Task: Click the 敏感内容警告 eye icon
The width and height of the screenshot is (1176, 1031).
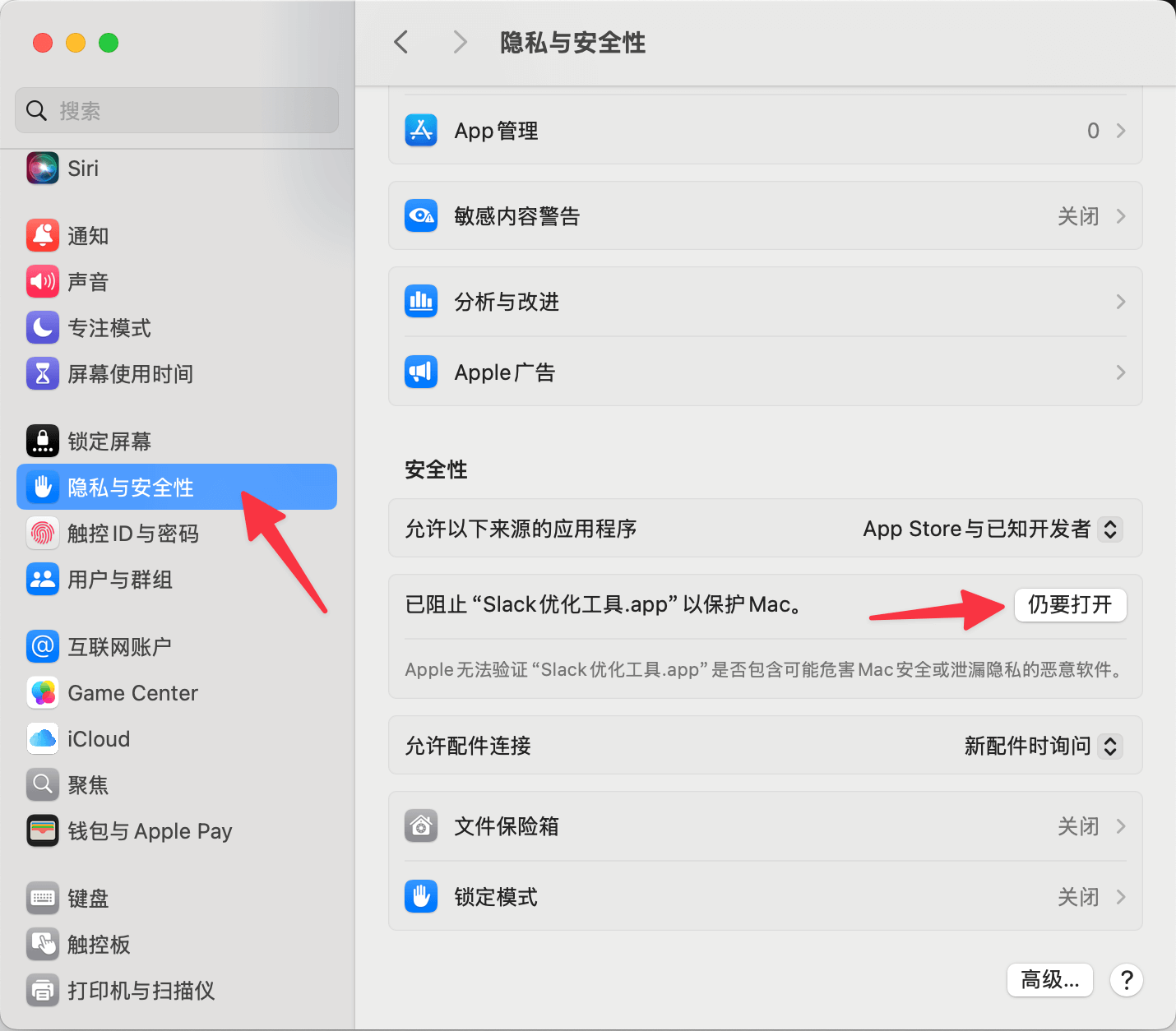Action: coord(421,216)
